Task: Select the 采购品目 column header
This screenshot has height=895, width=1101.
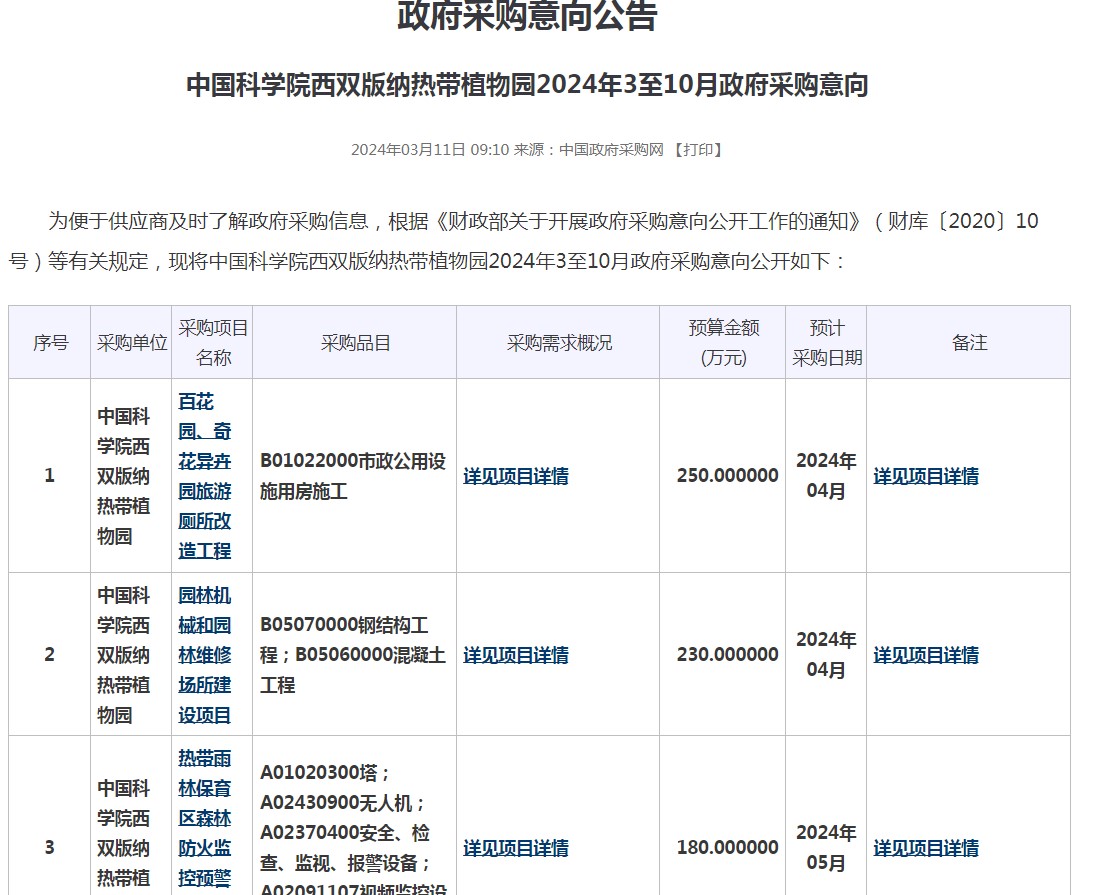Action: [x=355, y=343]
